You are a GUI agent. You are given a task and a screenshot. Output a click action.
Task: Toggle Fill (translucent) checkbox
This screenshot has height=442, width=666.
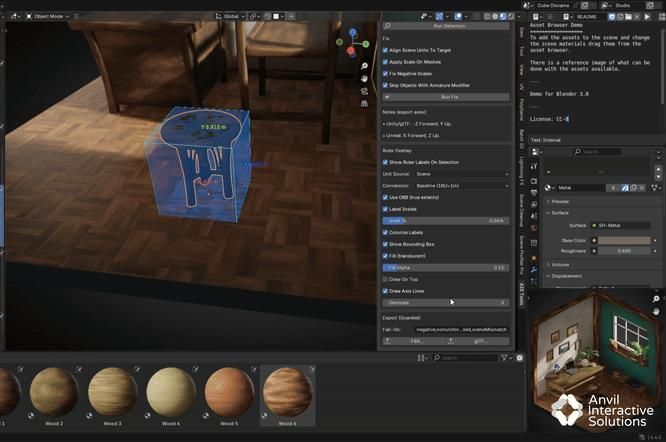point(385,256)
